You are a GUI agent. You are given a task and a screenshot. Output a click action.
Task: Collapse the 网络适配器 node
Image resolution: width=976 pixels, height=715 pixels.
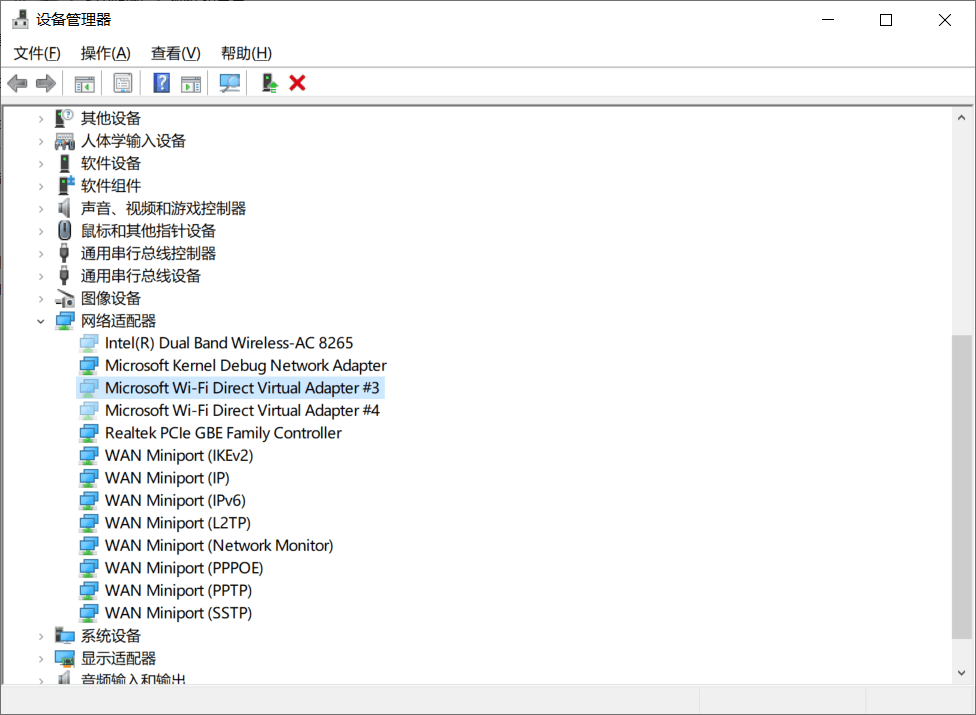[x=40, y=321]
